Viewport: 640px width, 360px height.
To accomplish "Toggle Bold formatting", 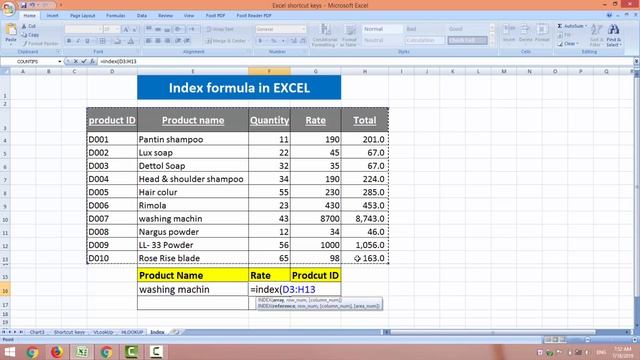I will (69, 41).
